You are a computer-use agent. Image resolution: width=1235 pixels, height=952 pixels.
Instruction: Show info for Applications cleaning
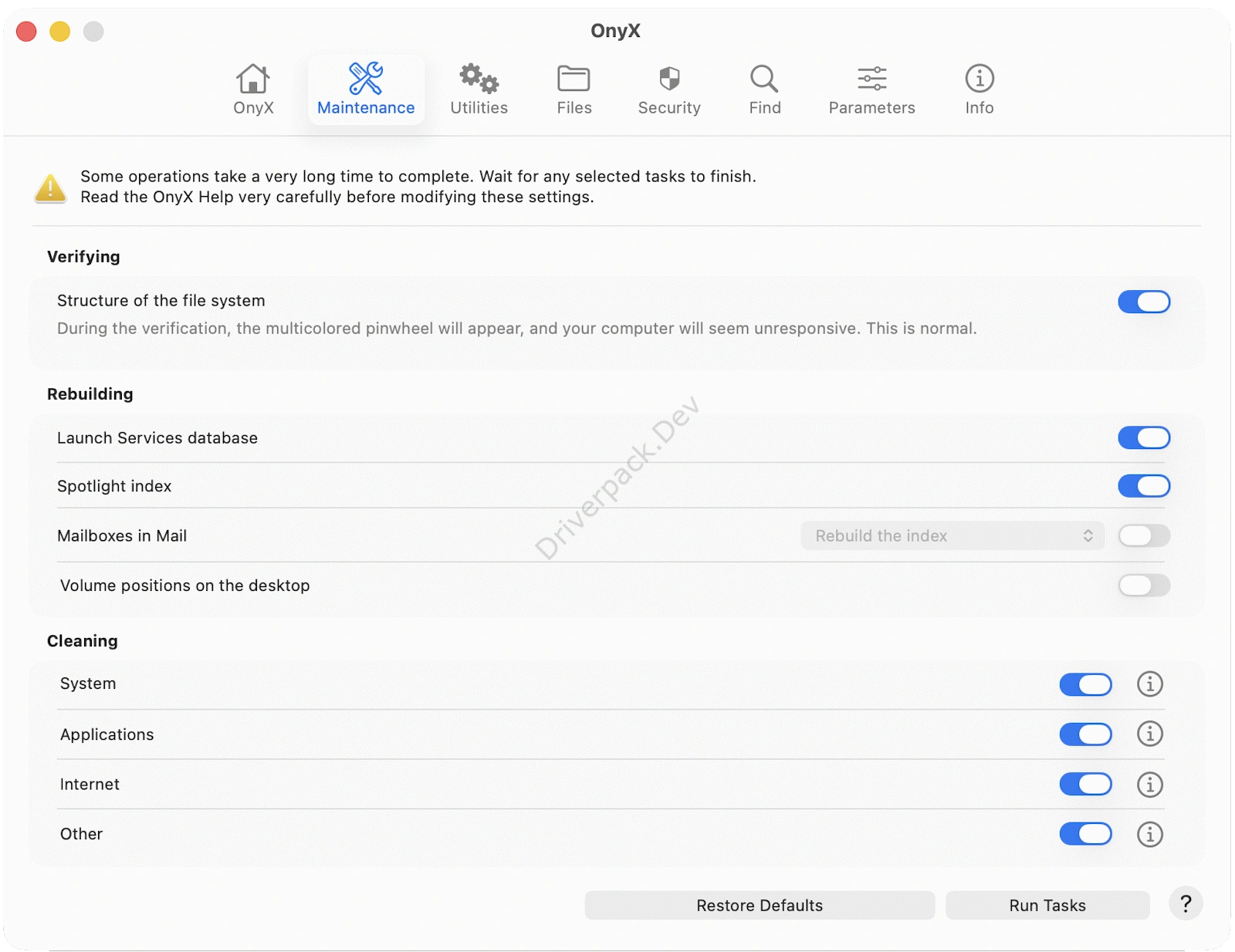pos(1149,734)
